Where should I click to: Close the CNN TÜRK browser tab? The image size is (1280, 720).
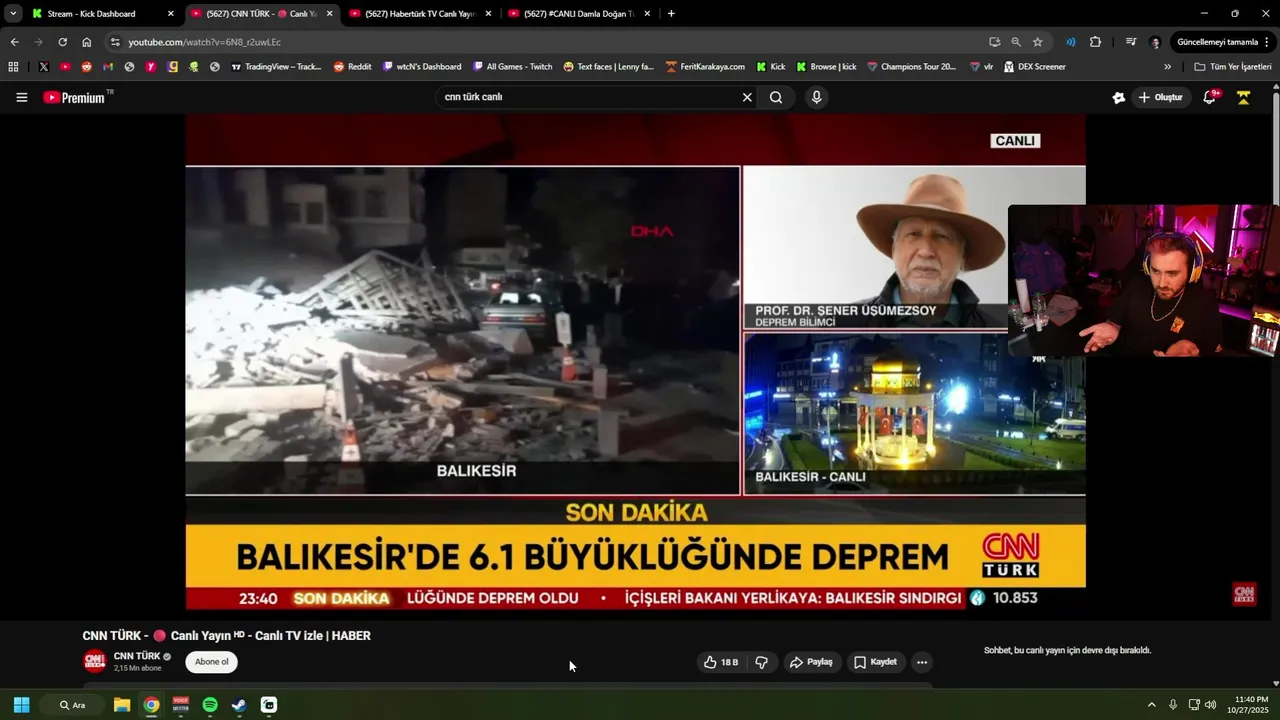[329, 14]
